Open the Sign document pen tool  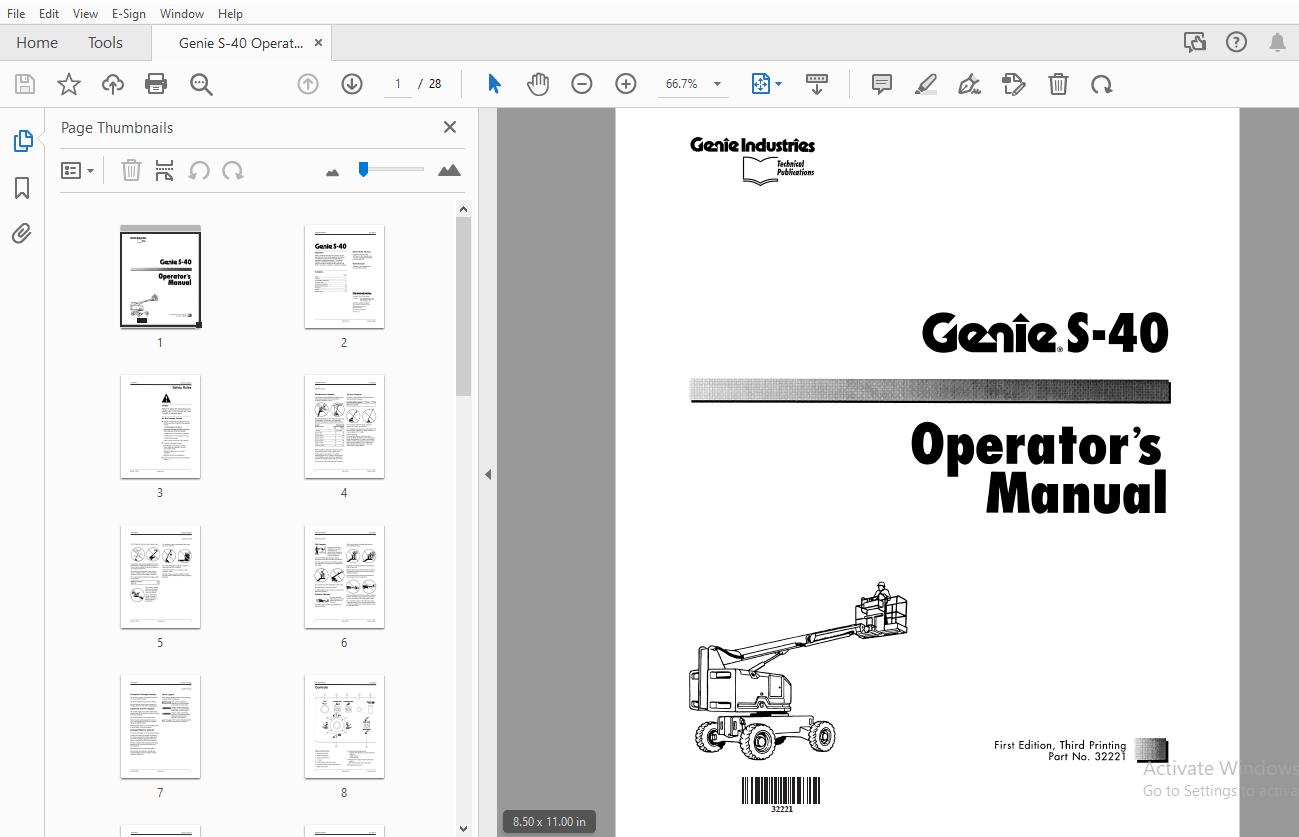(969, 84)
